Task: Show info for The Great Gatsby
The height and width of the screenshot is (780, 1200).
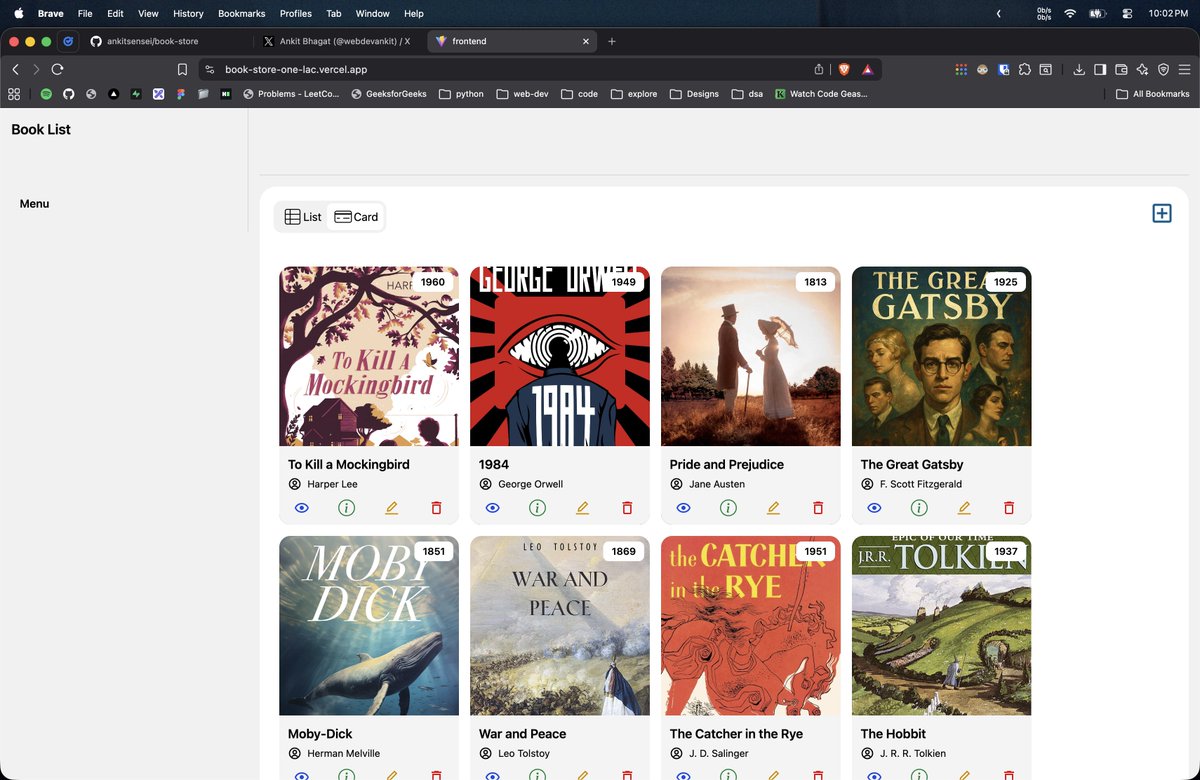Action: (x=920, y=508)
